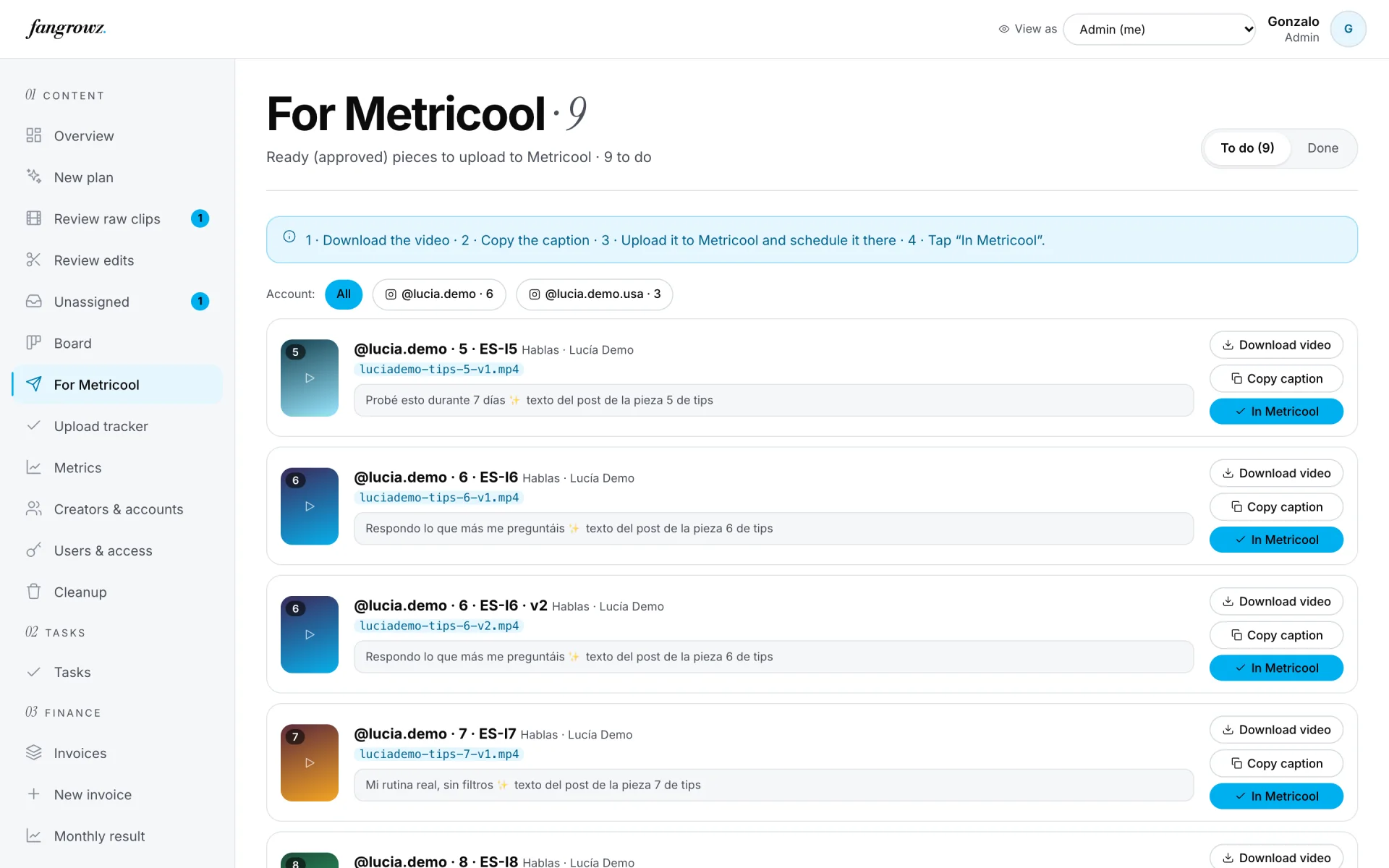The image size is (1389, 868).
Task: Open Monthly result page
Action: click(x=117, y=836)
